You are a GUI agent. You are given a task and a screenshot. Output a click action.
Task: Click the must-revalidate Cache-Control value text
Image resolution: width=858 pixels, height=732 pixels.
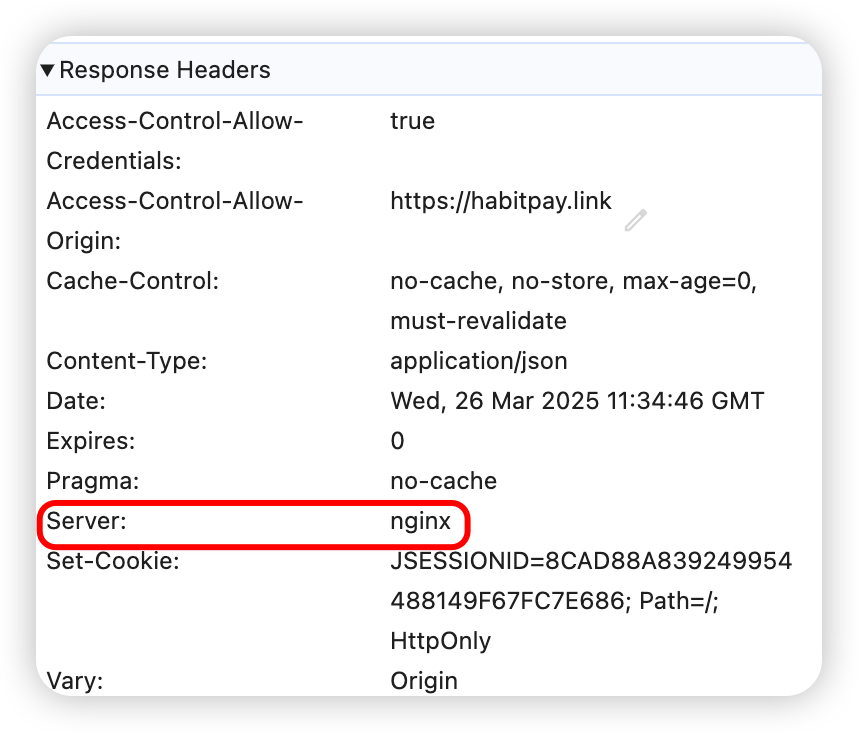pos(478,321)
